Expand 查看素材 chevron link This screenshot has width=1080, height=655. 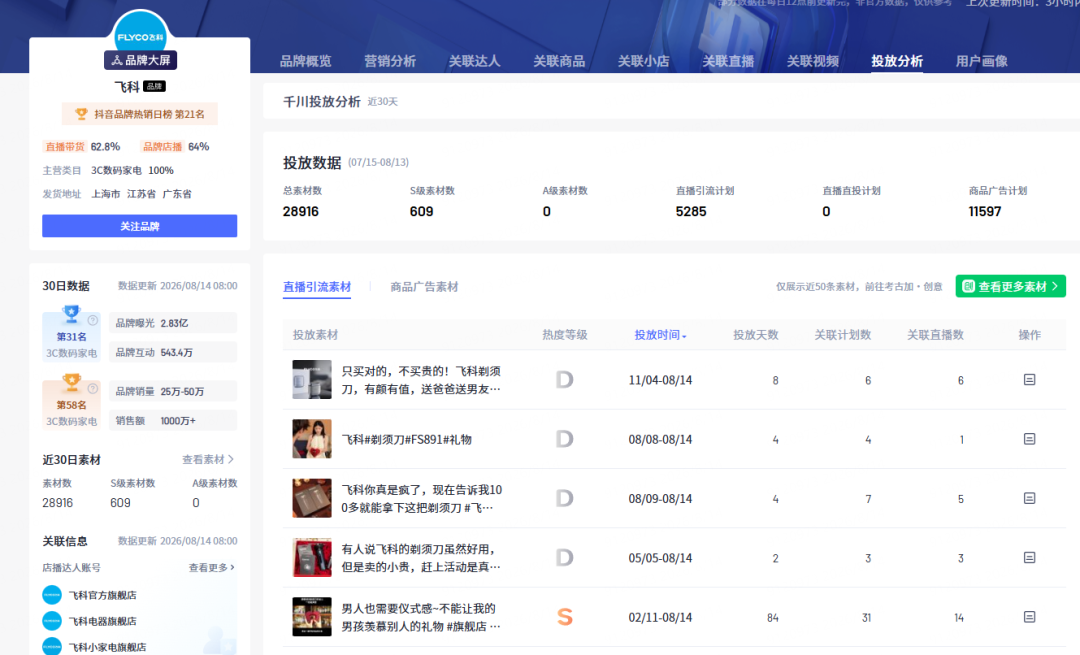(208, 459)
